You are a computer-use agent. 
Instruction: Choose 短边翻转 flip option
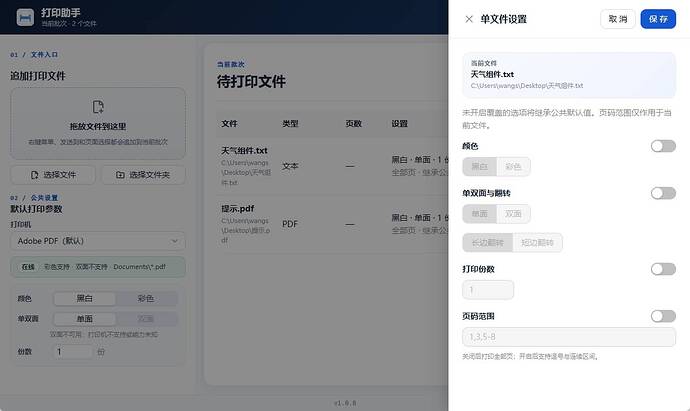click(537, 242)
